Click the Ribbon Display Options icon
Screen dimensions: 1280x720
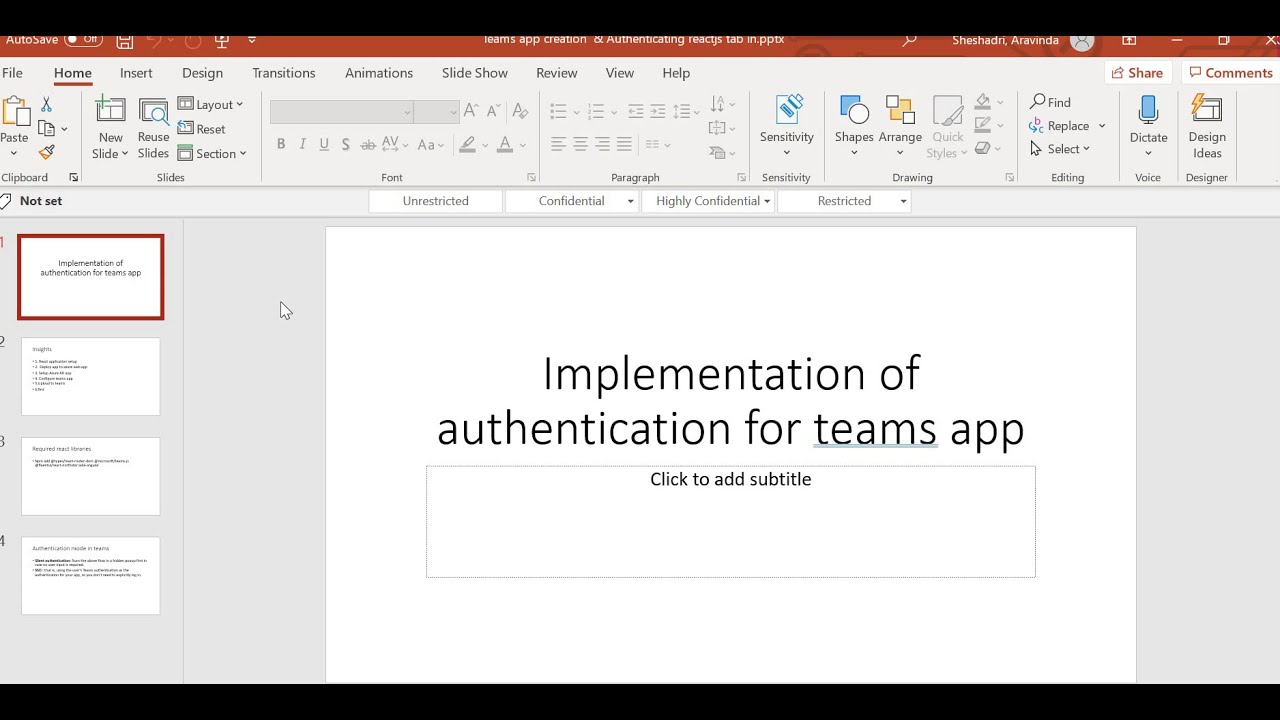[x=1129, y=40]
